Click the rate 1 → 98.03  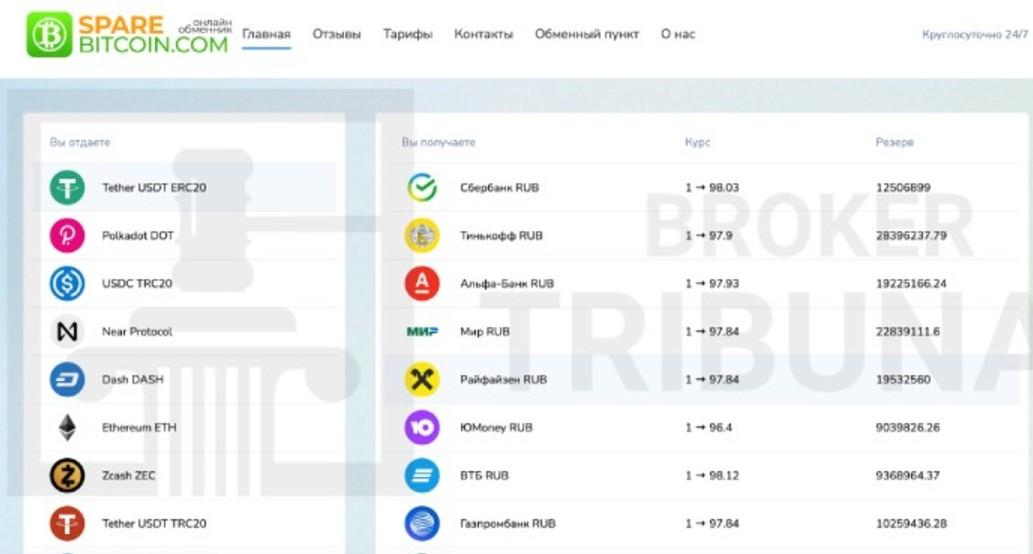tap(712, 188)
